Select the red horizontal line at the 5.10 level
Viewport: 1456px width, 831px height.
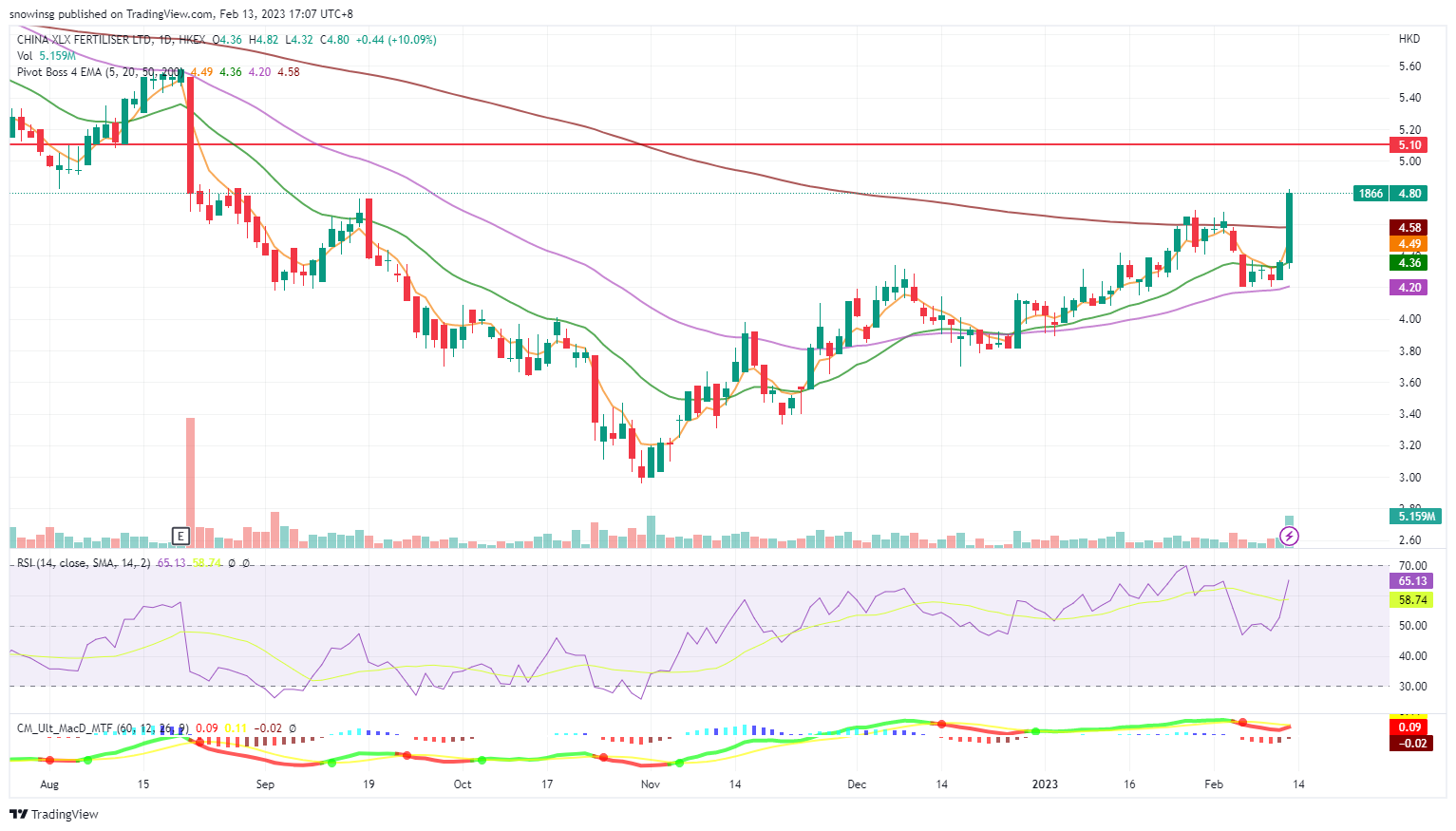(699, 144)
